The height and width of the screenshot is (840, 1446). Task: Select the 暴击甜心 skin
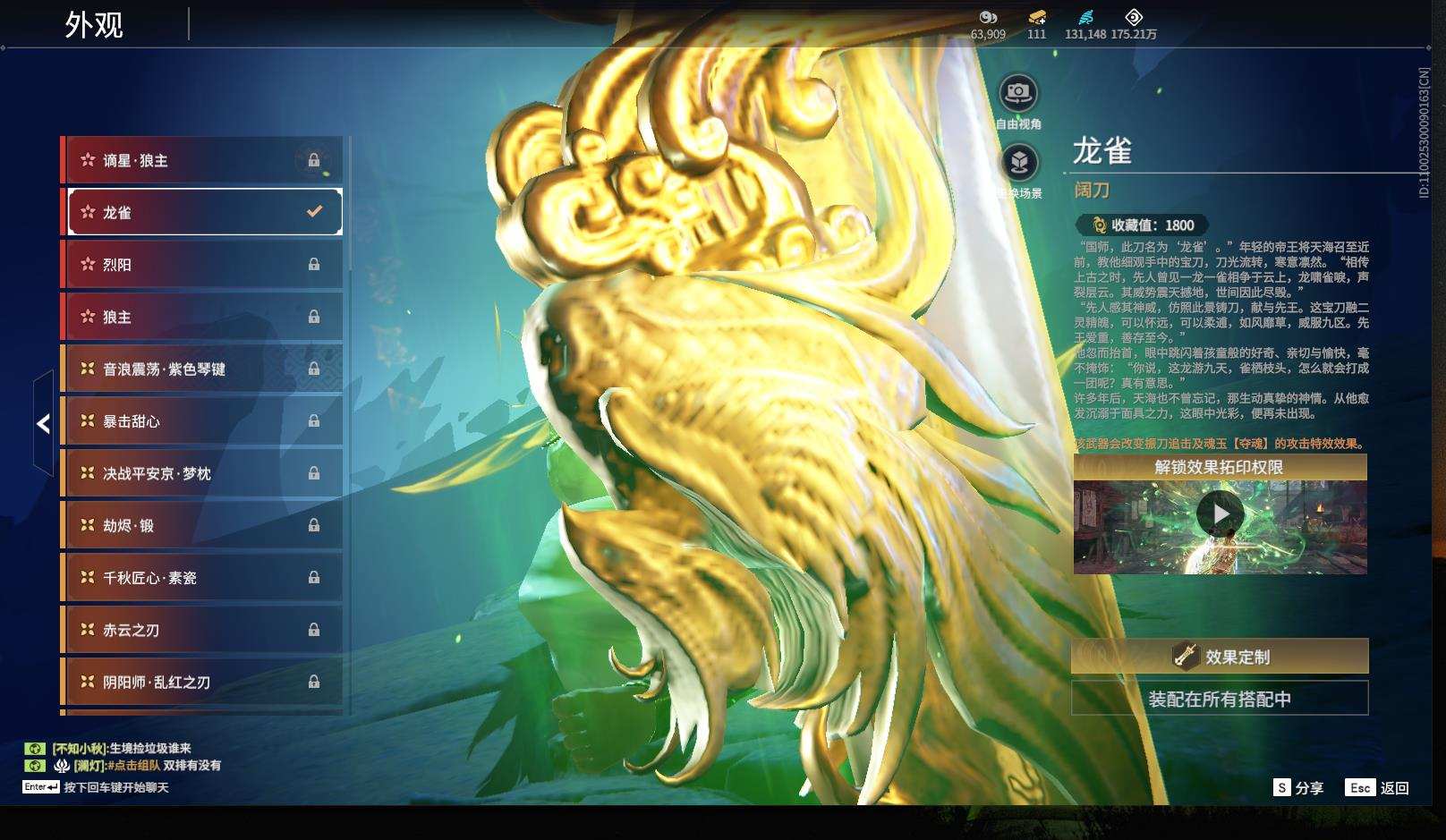click(x=202, y=420)
